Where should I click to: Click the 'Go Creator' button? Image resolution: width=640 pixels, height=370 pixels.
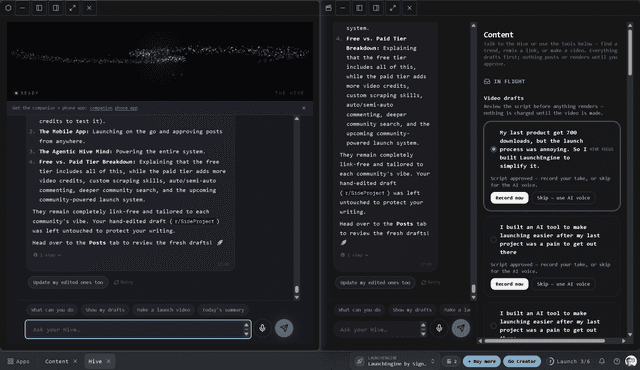coord(522,361)
